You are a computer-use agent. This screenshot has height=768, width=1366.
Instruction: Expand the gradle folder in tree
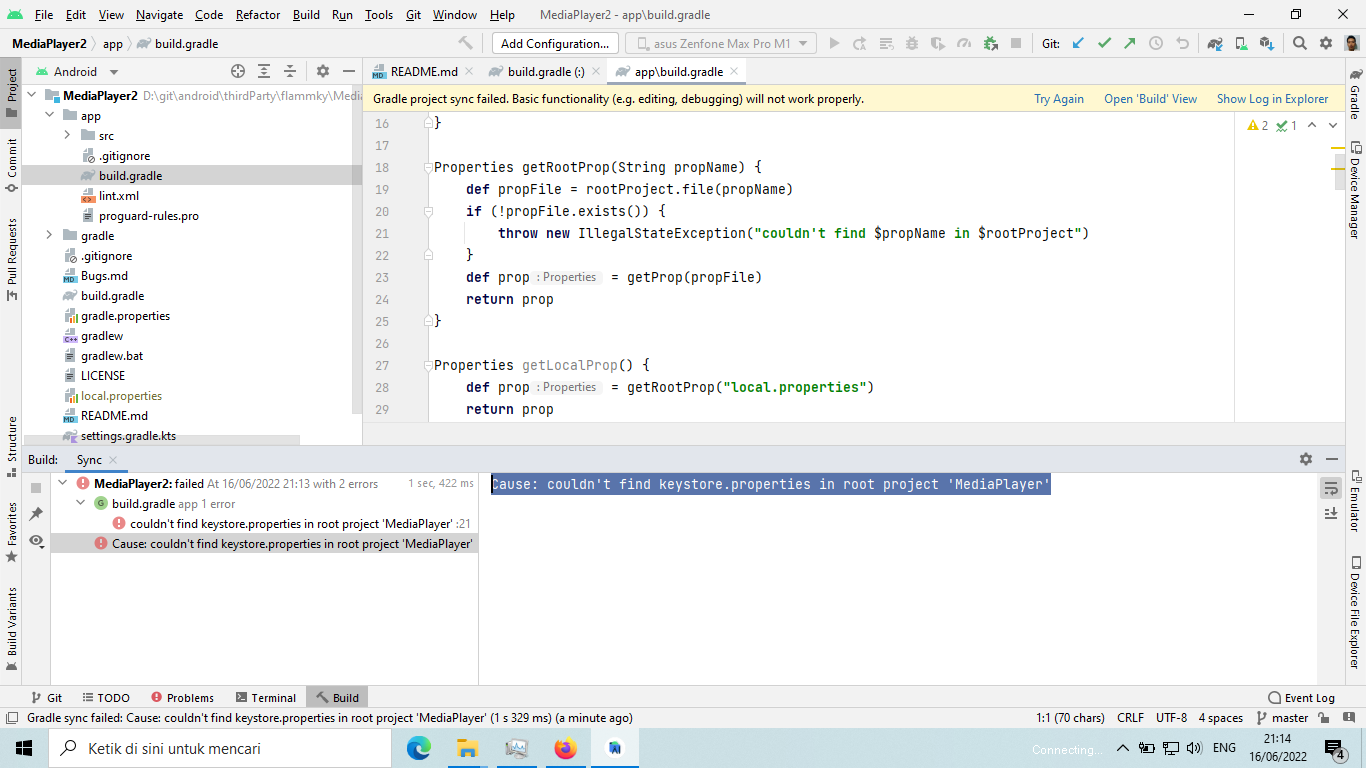(x=49, y=235)
